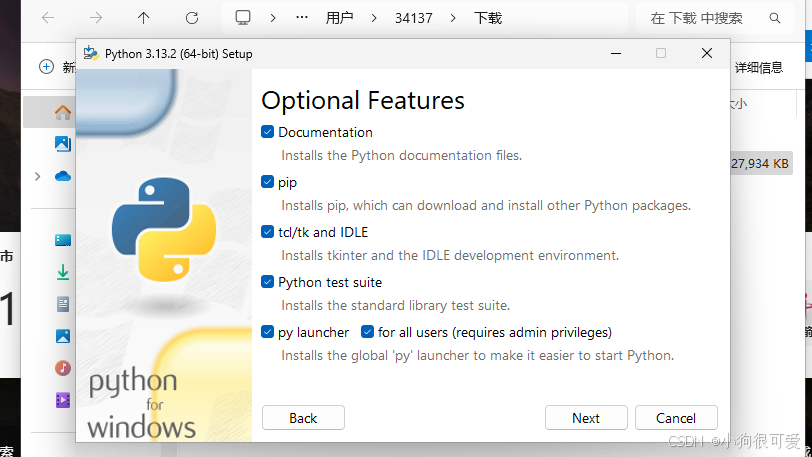
Task: Click the search magnifier icon
Action: pos(775,18)
